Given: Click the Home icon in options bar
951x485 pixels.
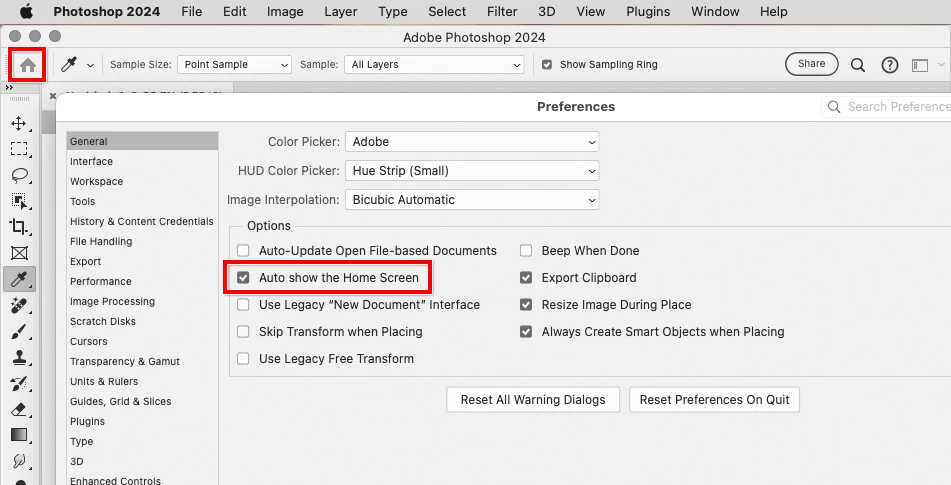Looking at the screenshot, I should click(28, 65).
